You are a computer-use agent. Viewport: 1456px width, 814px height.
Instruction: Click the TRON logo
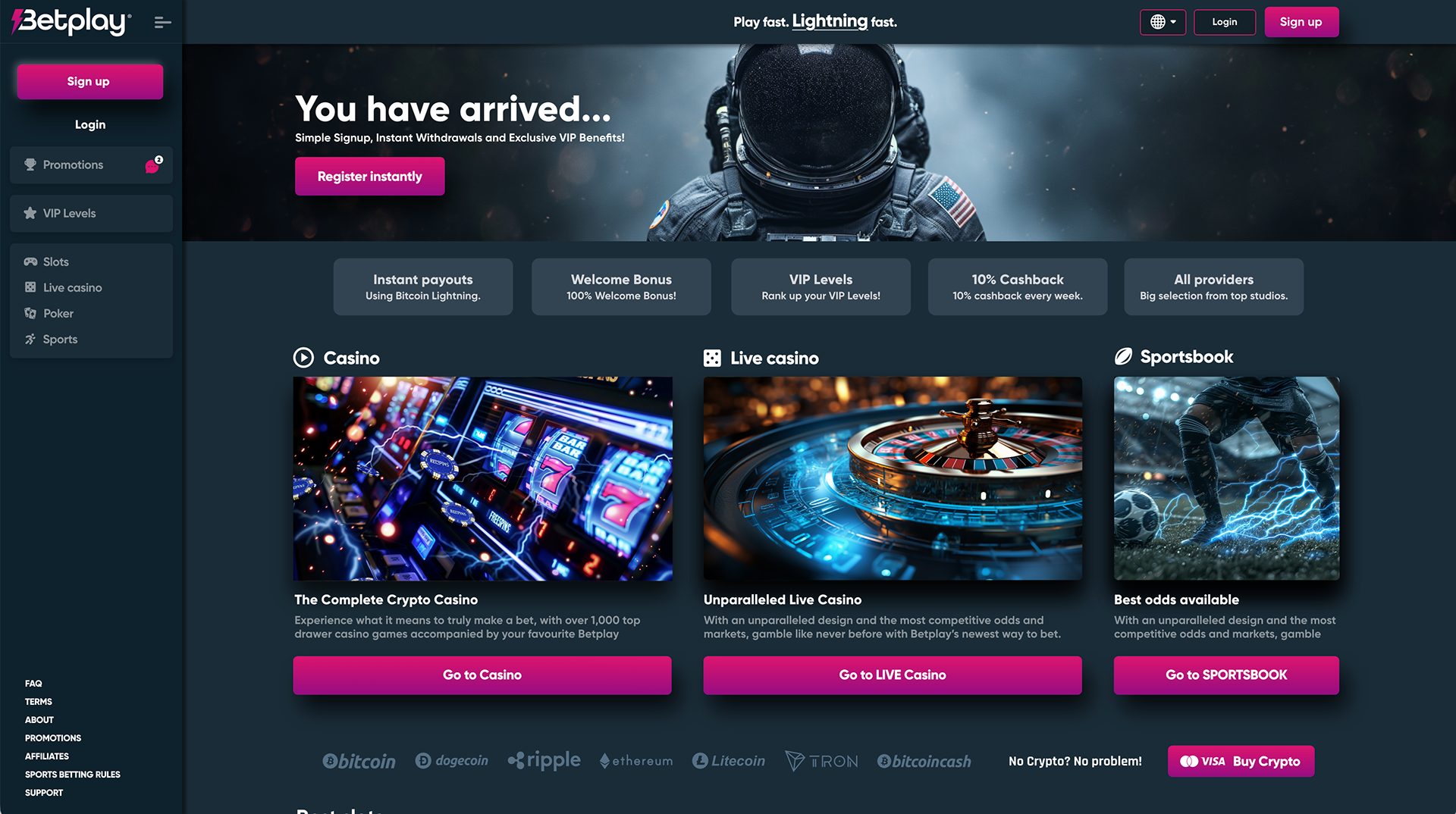(821, 761)
